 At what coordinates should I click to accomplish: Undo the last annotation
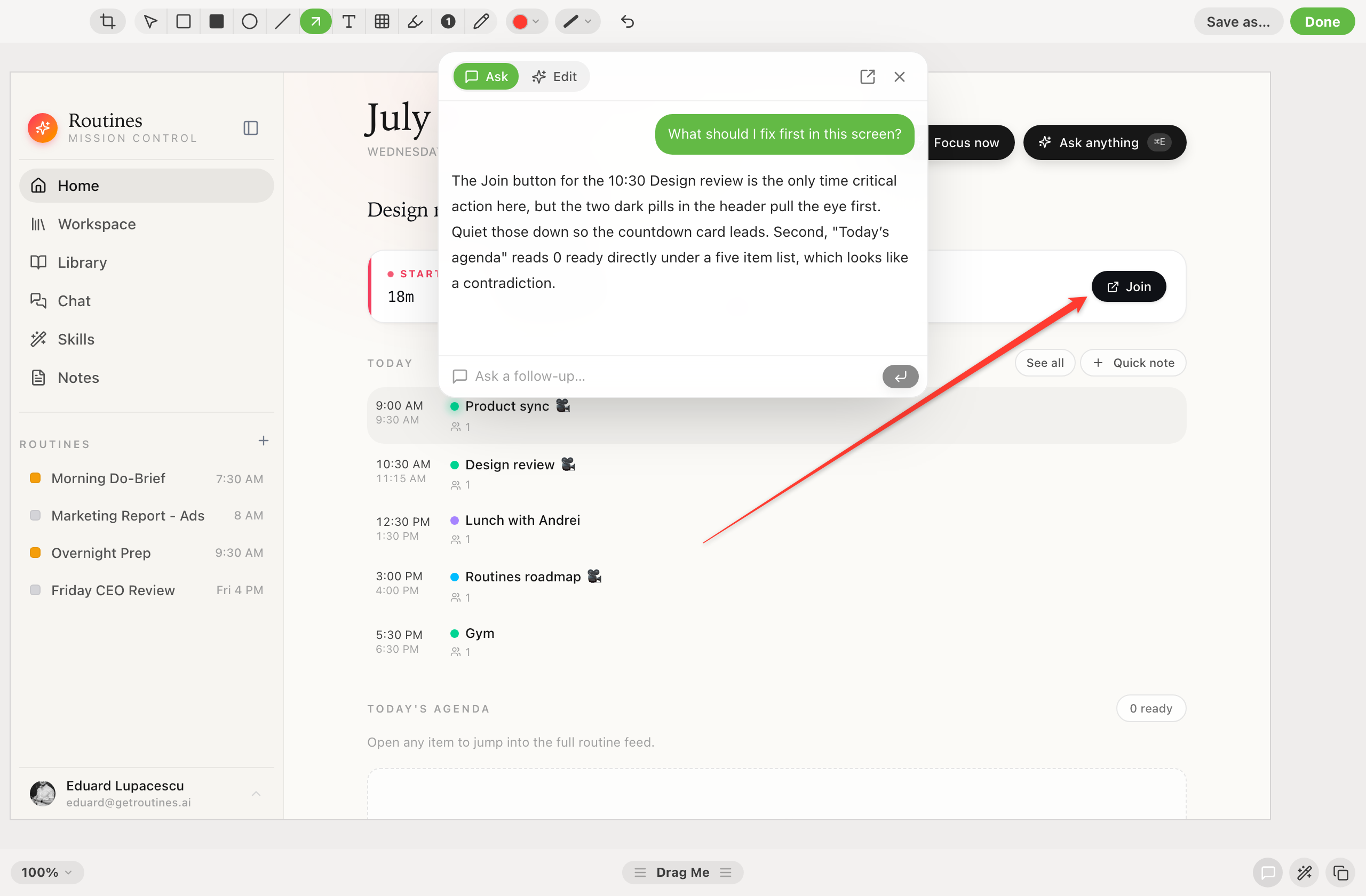[x=628, y=22]
